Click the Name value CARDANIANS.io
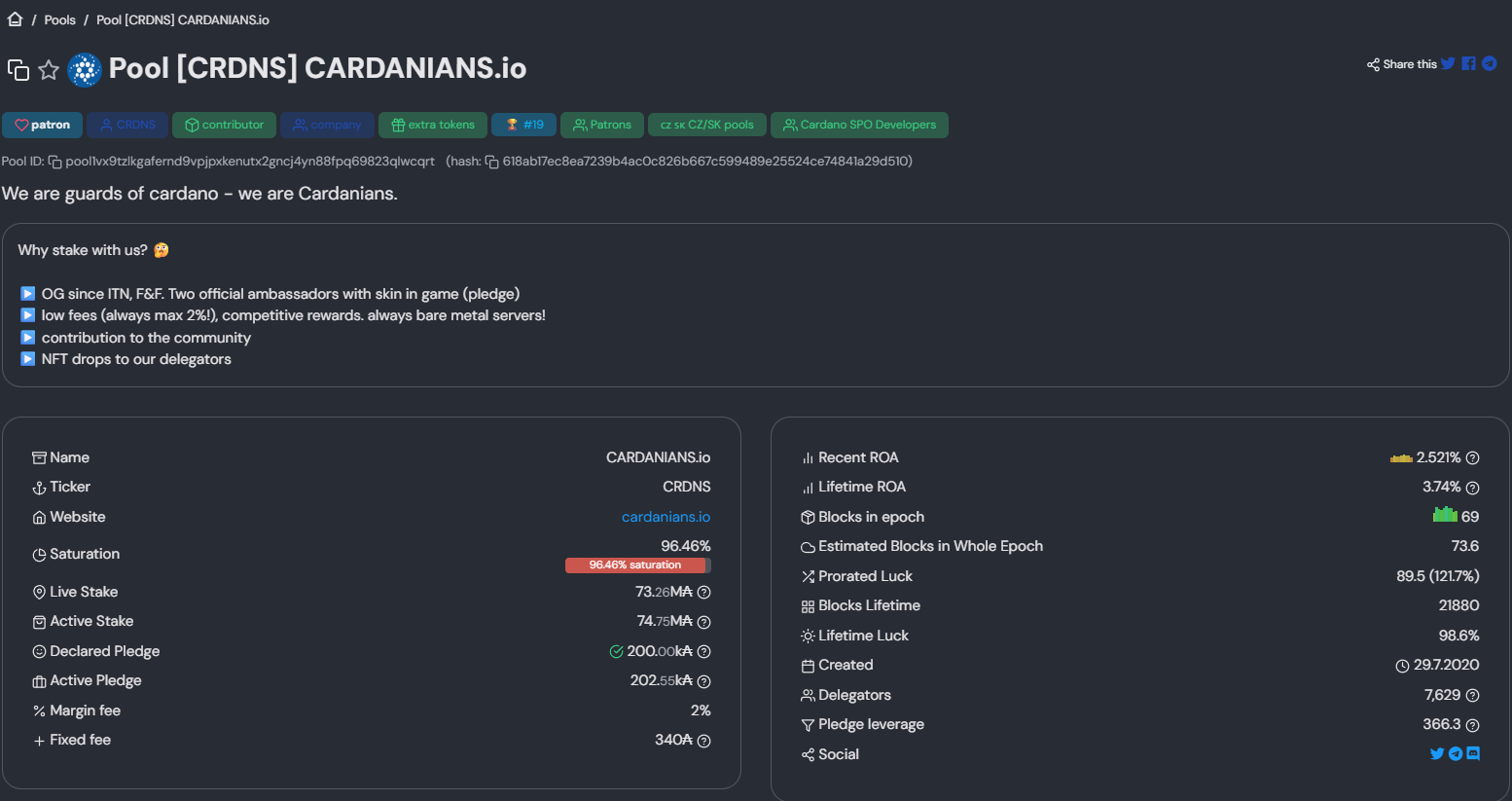This screenshot has width=1512, height=801. click(x=659, y=457)
